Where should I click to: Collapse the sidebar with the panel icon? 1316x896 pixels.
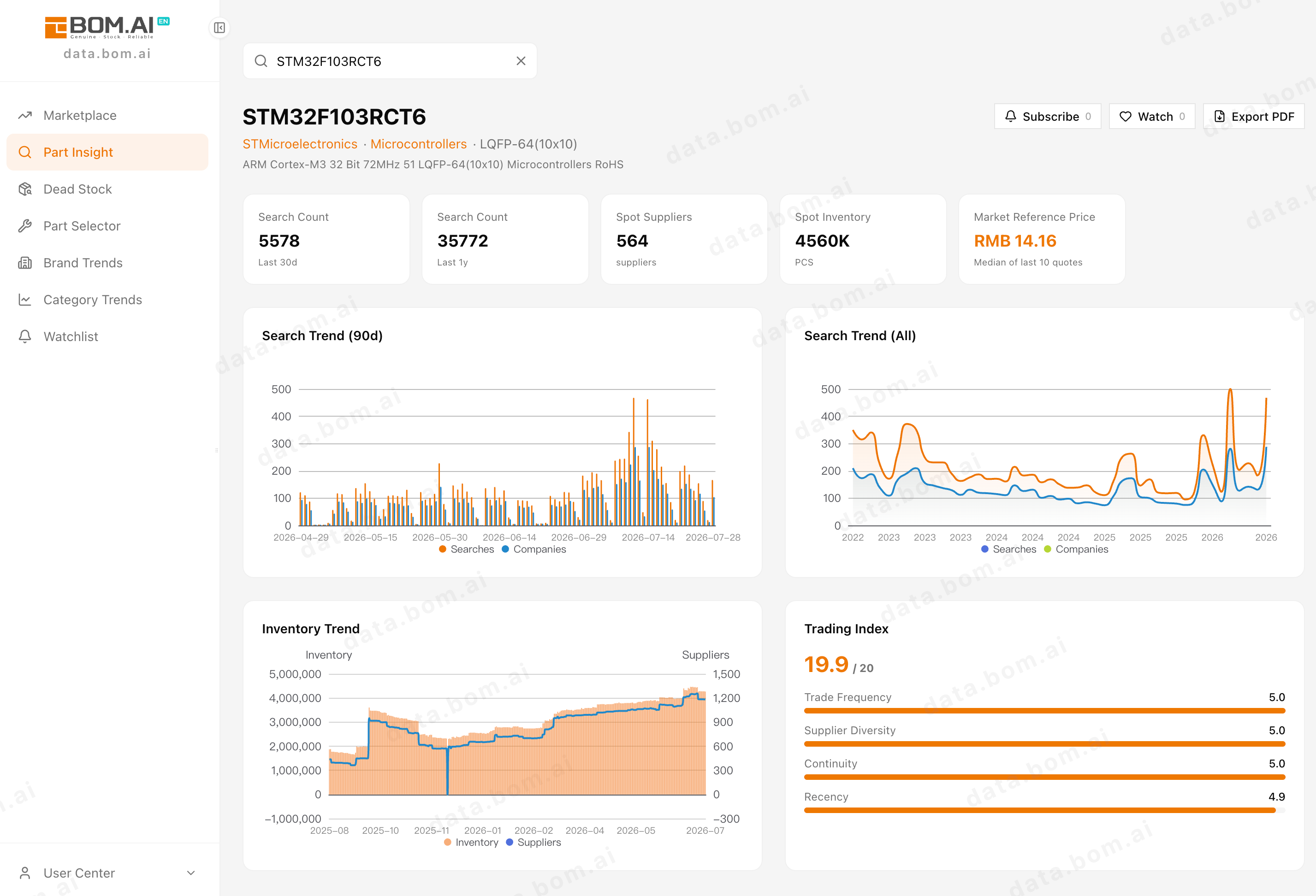tap(219, 28)
